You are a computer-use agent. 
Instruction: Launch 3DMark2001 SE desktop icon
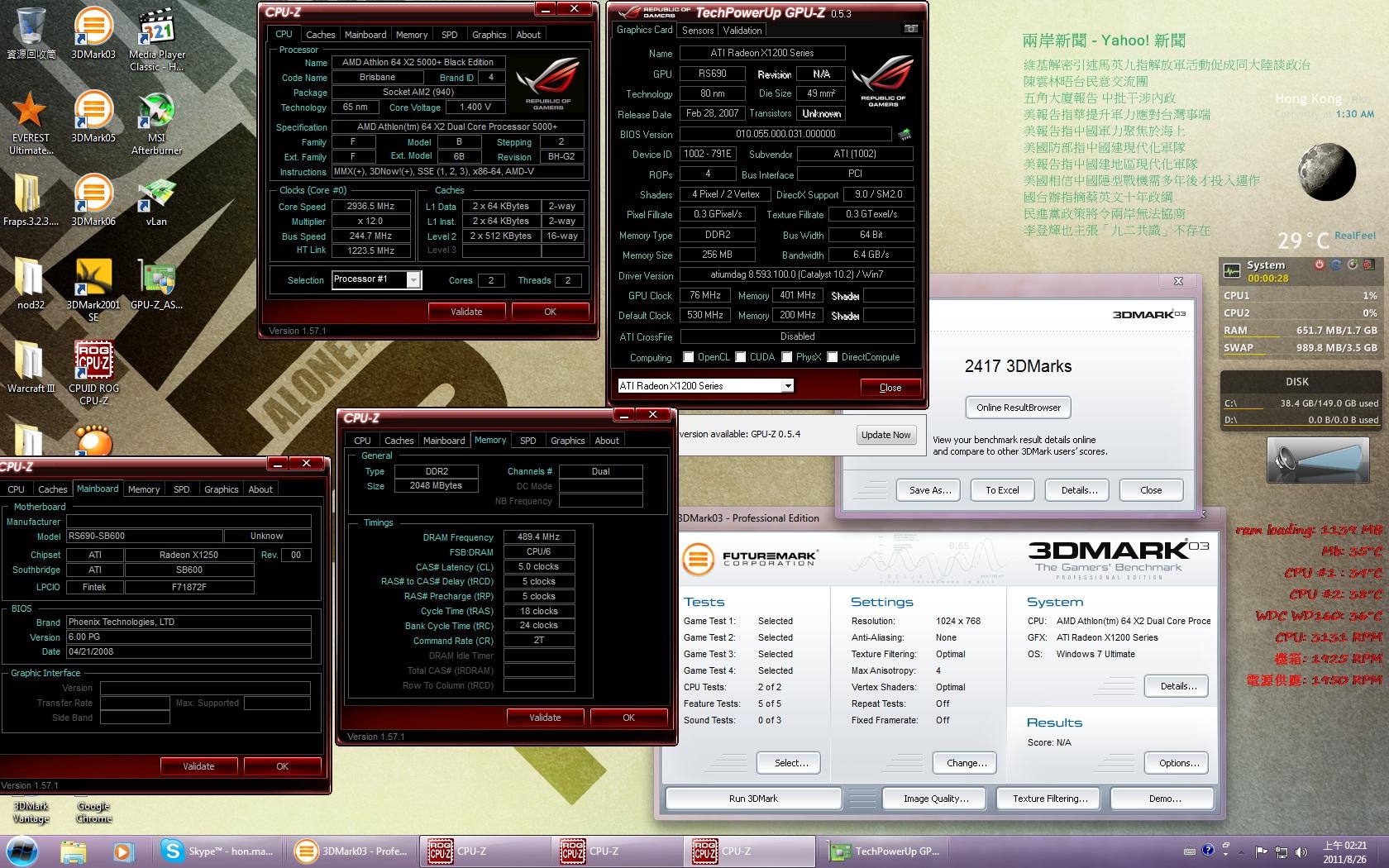93,289
